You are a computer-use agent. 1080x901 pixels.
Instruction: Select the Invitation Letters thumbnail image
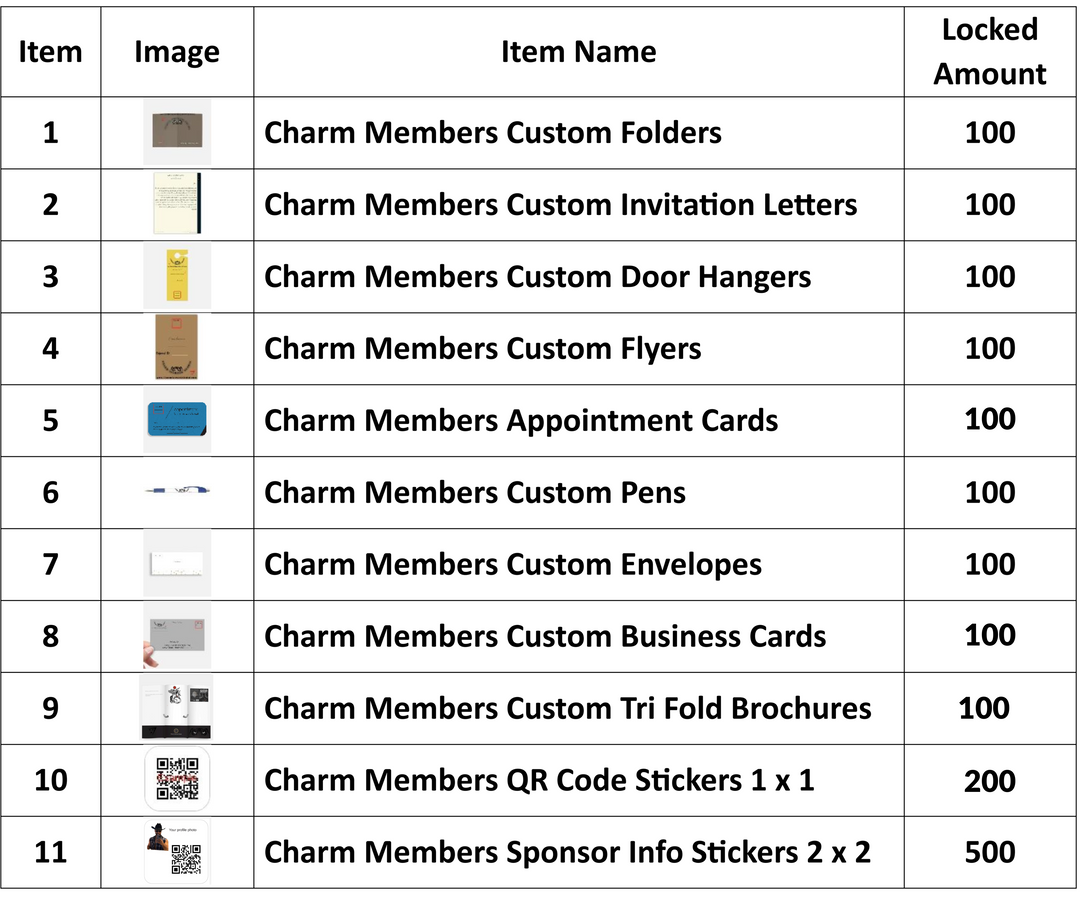tap(177, 204)
